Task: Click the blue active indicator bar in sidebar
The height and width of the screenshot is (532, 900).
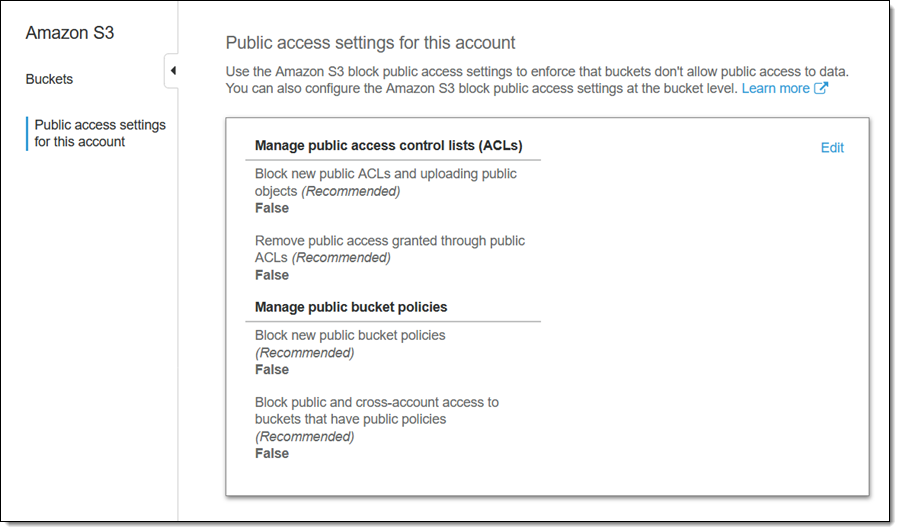Action: pos(27,133)
